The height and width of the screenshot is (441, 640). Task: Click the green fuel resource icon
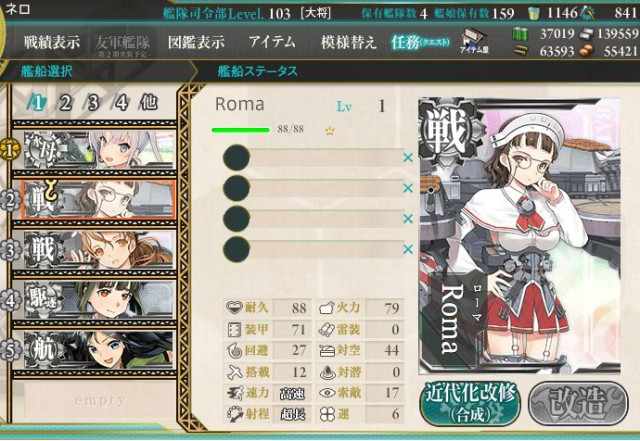point(520,33)
